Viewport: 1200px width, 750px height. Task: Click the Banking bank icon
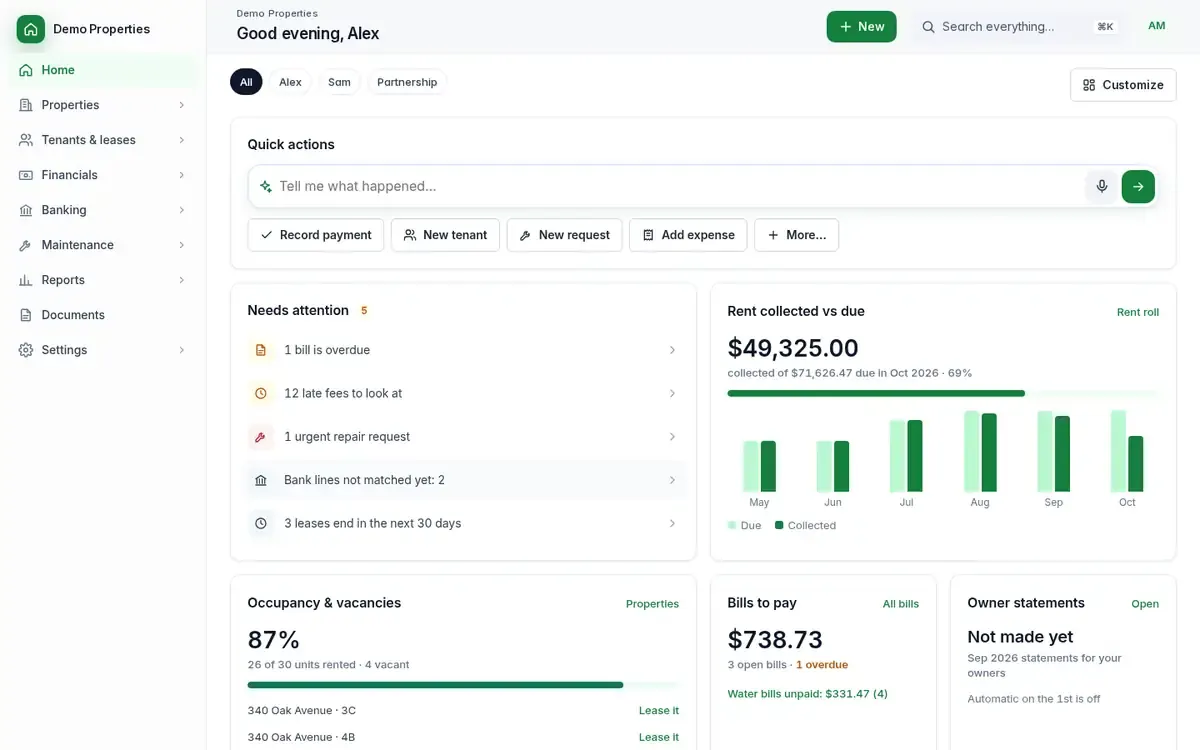point(26,210)
